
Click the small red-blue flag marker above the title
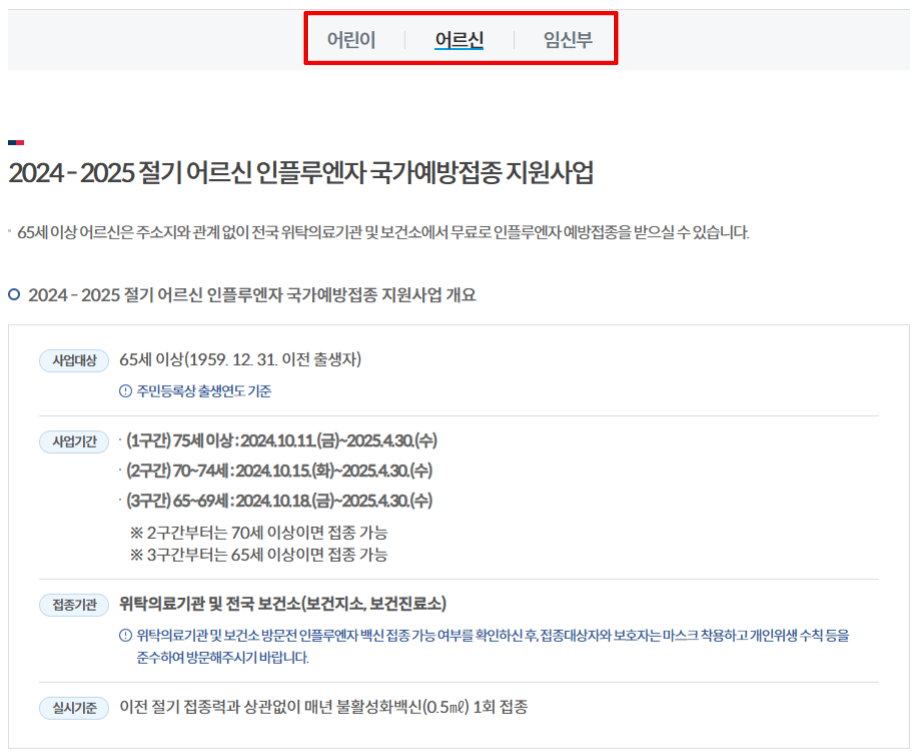click(17, 143)
